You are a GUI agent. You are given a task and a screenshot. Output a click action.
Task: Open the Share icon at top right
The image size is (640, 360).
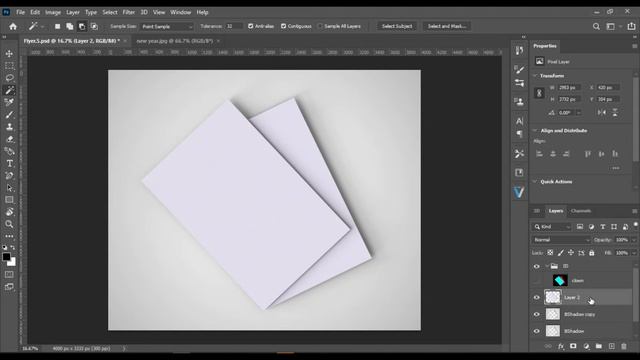coord(631,26)
